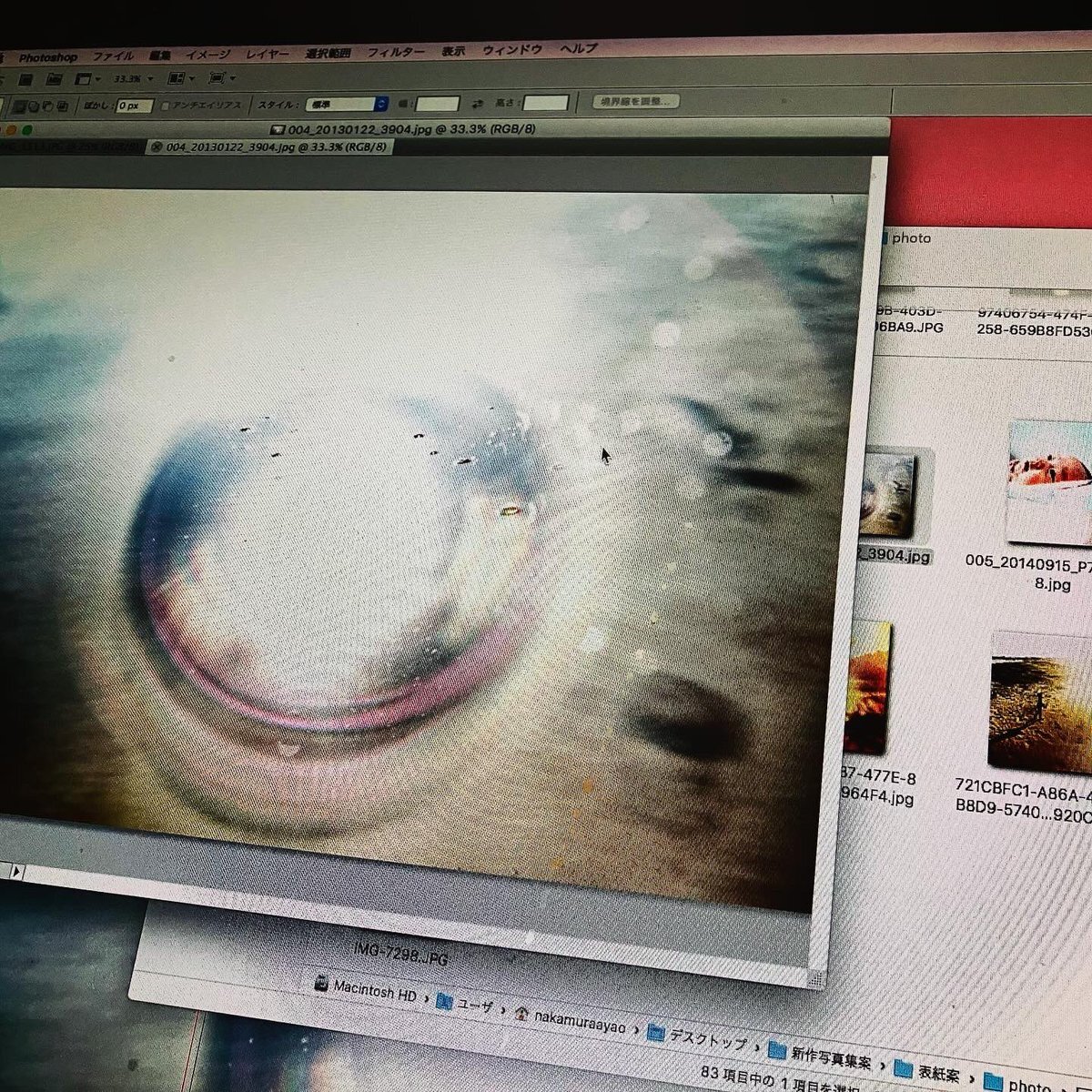Swap width and height with arrows icon
The width and height of the screenshot is (1092, 1092).
[477, 103]
